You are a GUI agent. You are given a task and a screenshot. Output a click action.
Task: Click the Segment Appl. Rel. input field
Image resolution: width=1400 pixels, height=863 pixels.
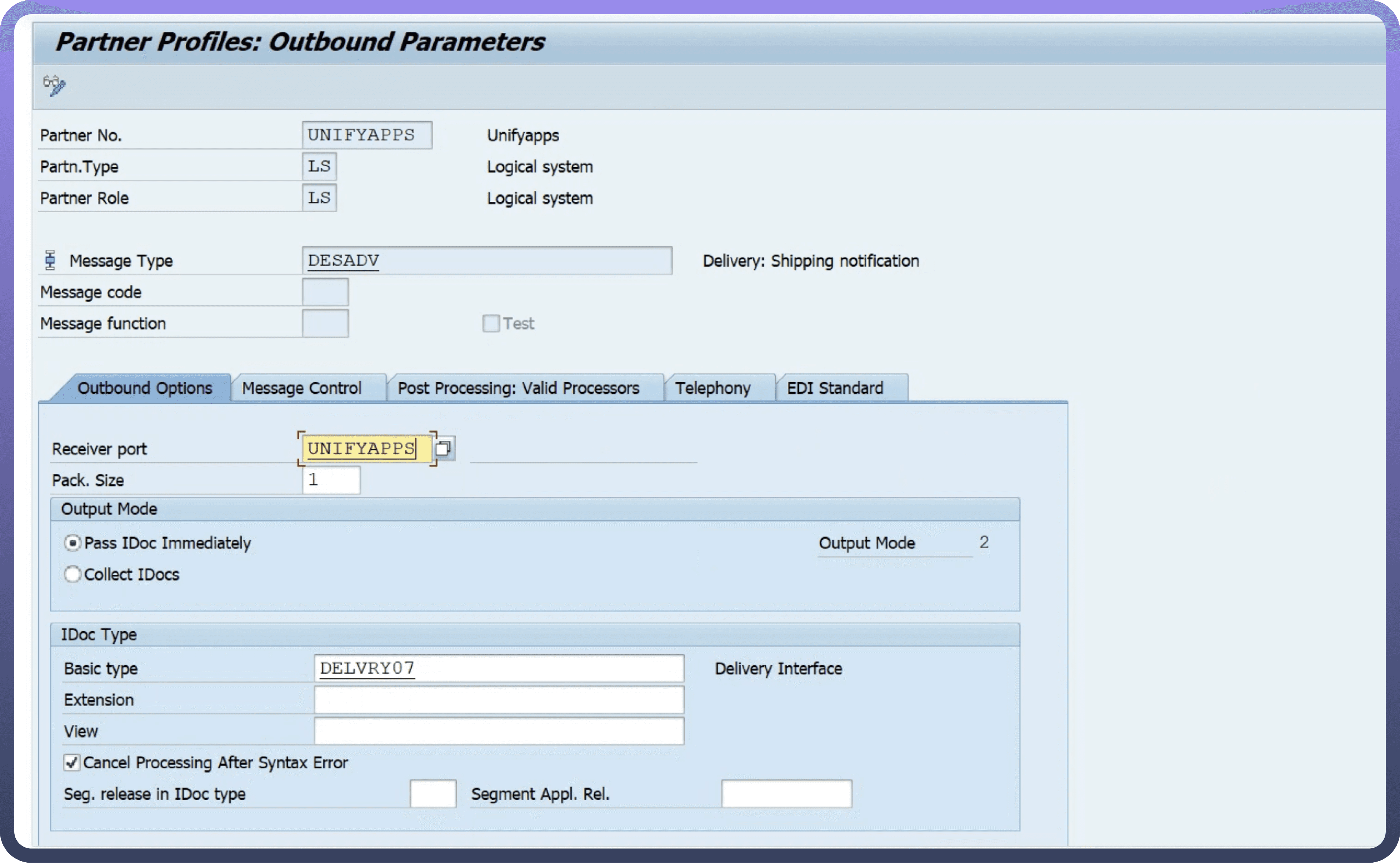(786, 794)
